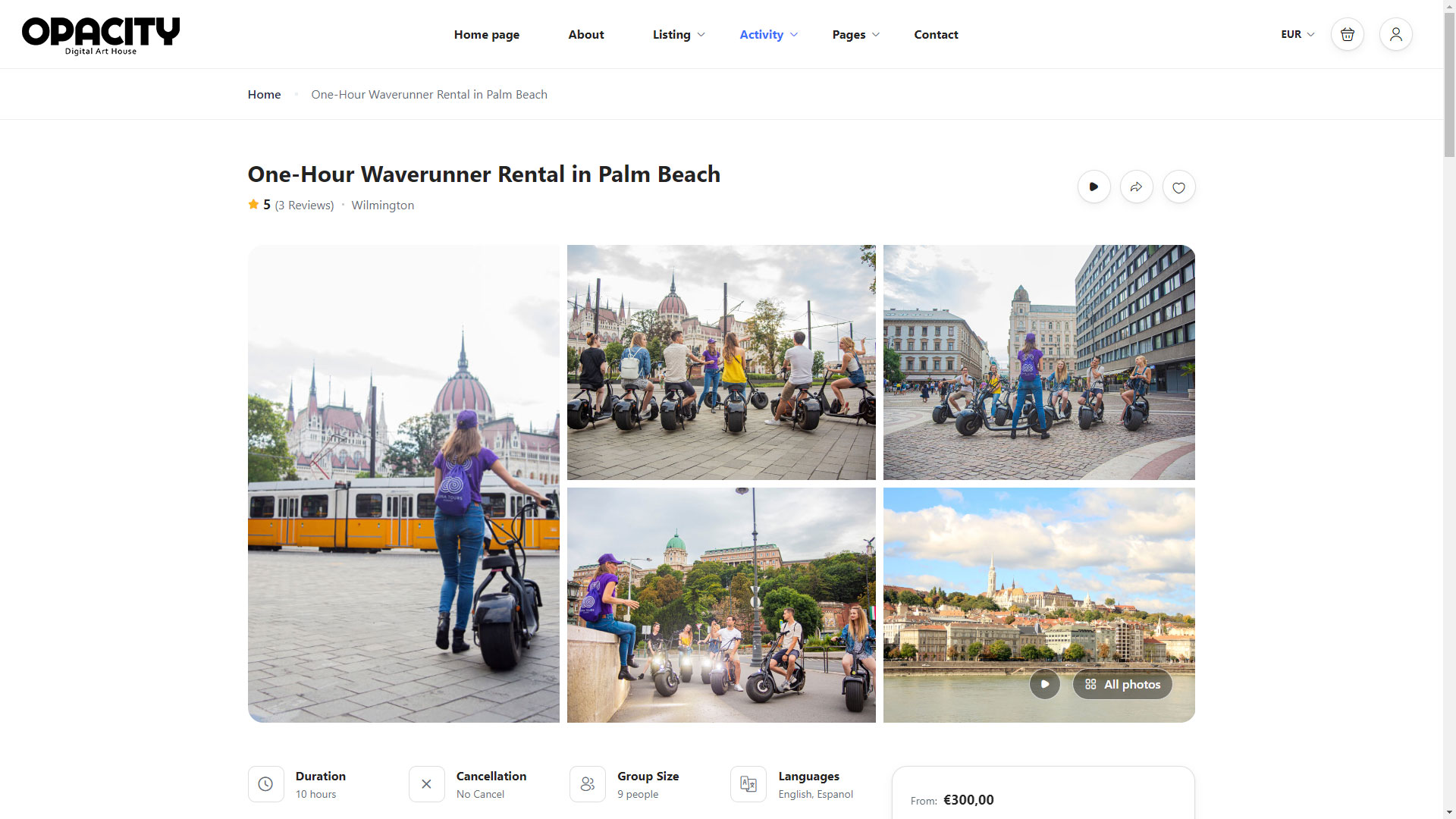Image resolution: width=1456 pixels, height=819 pixels.
Task: Open All photos gallery
Action: [1122, 684]
